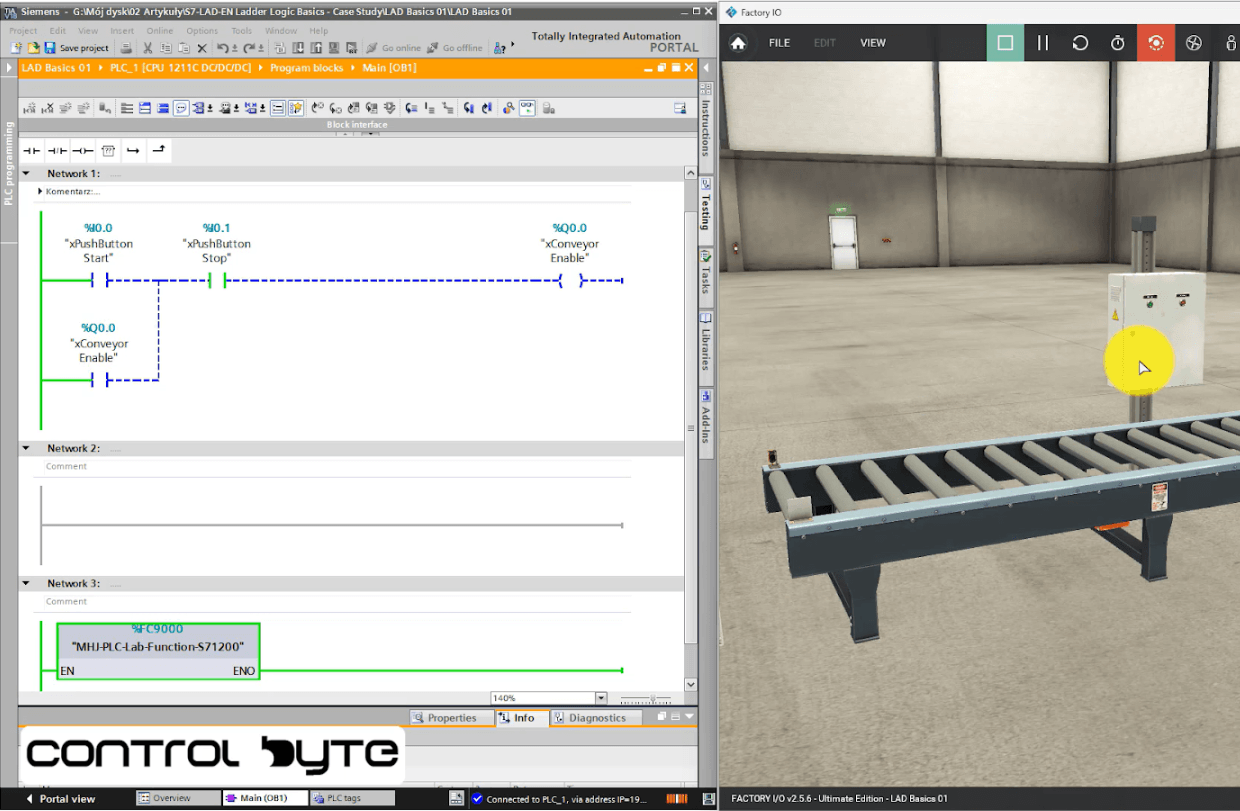
Task: Insert an empty box instruction
Action: pyautogui.click(x=108, y=151)
